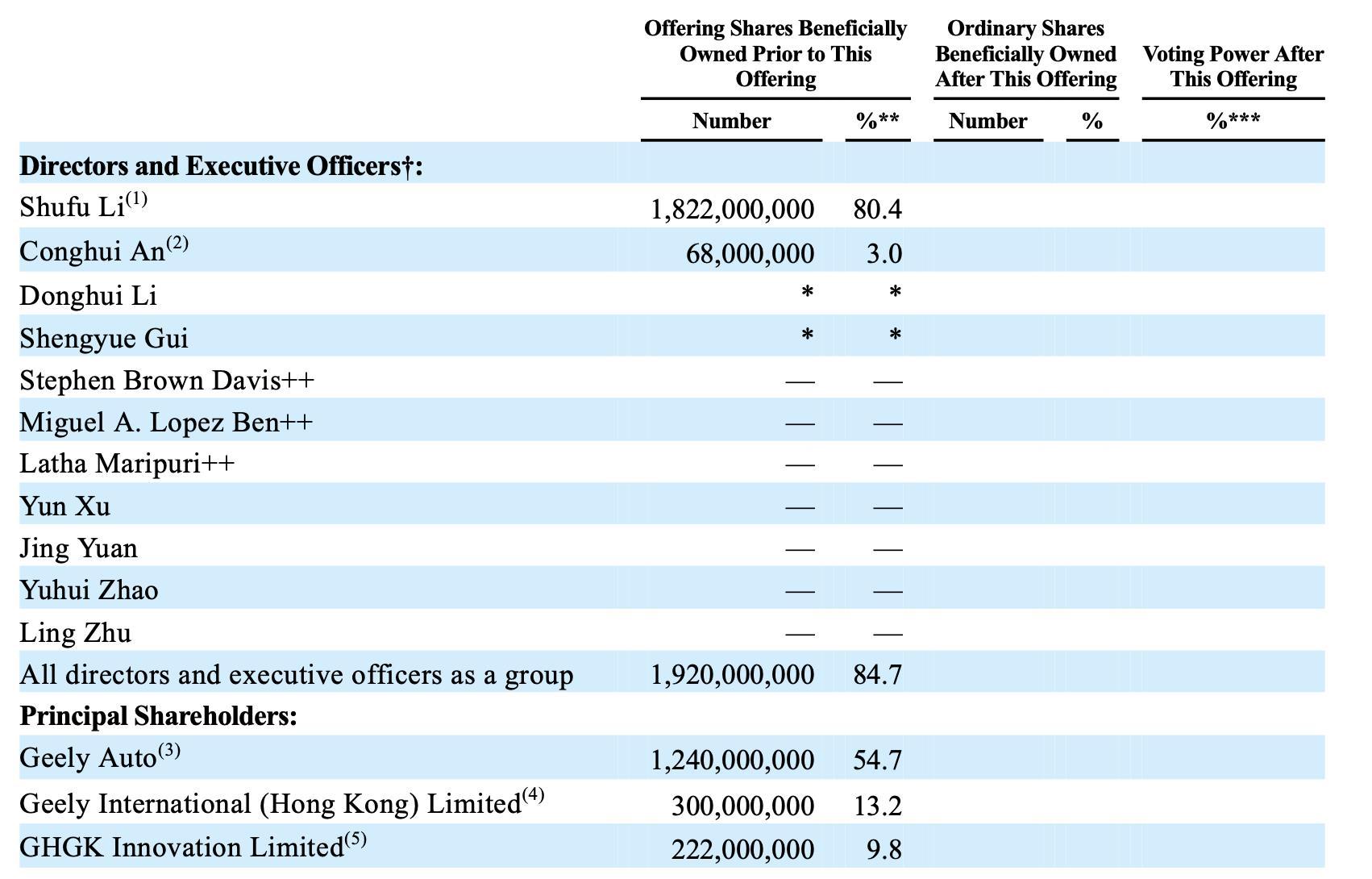Click the '%**' column subheader

(878, 121)
